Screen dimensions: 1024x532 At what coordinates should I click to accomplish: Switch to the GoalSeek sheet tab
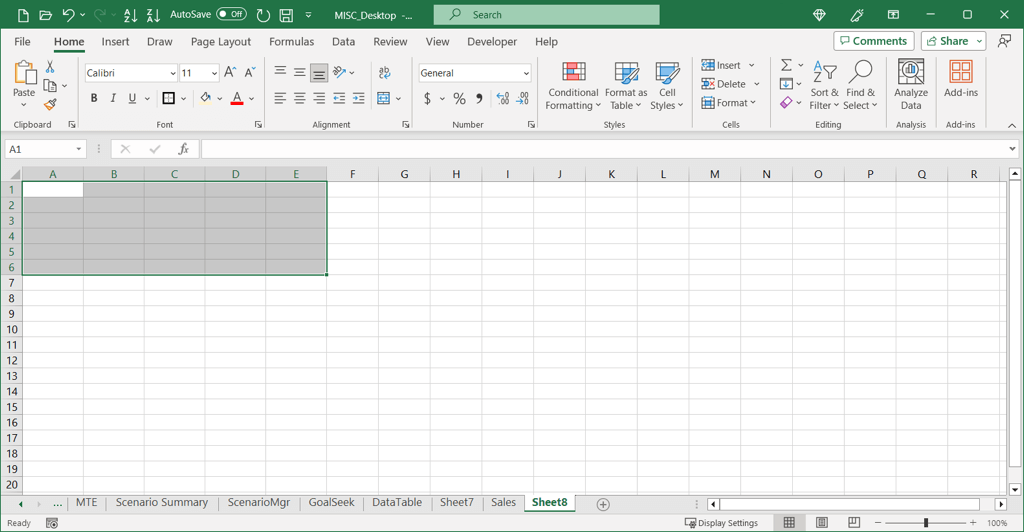[x=331, y=503]
